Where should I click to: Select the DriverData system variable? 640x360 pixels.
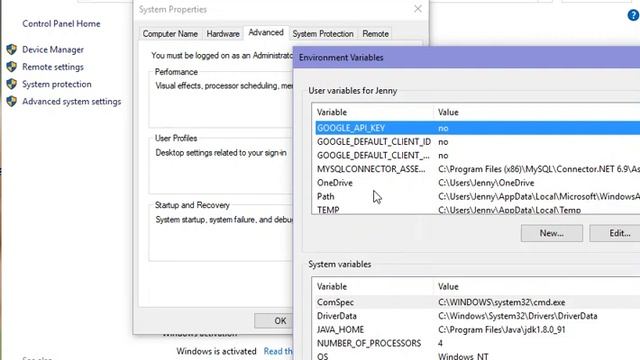[478, 316]
